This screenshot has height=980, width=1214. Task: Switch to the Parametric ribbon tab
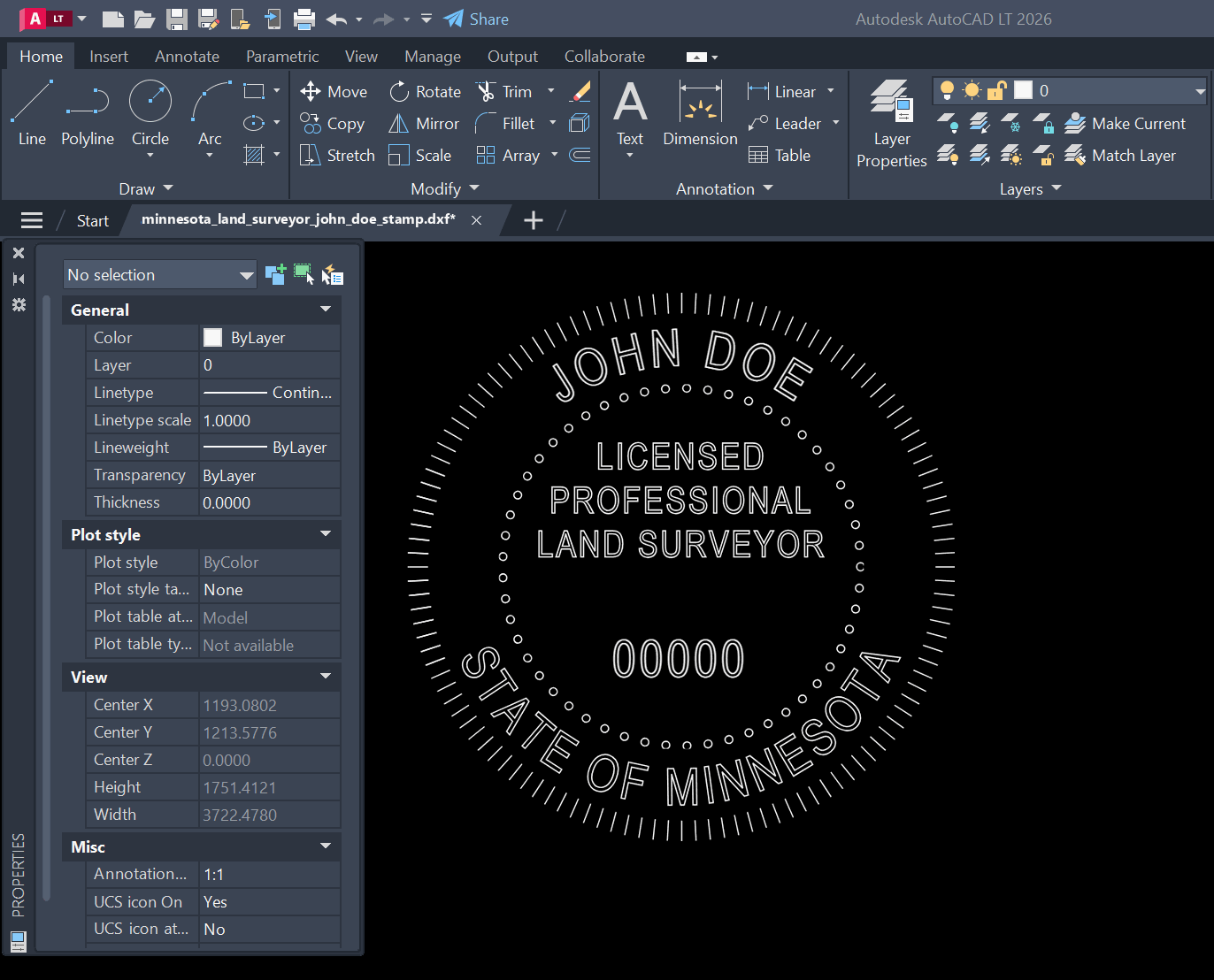tap(282, 57)
